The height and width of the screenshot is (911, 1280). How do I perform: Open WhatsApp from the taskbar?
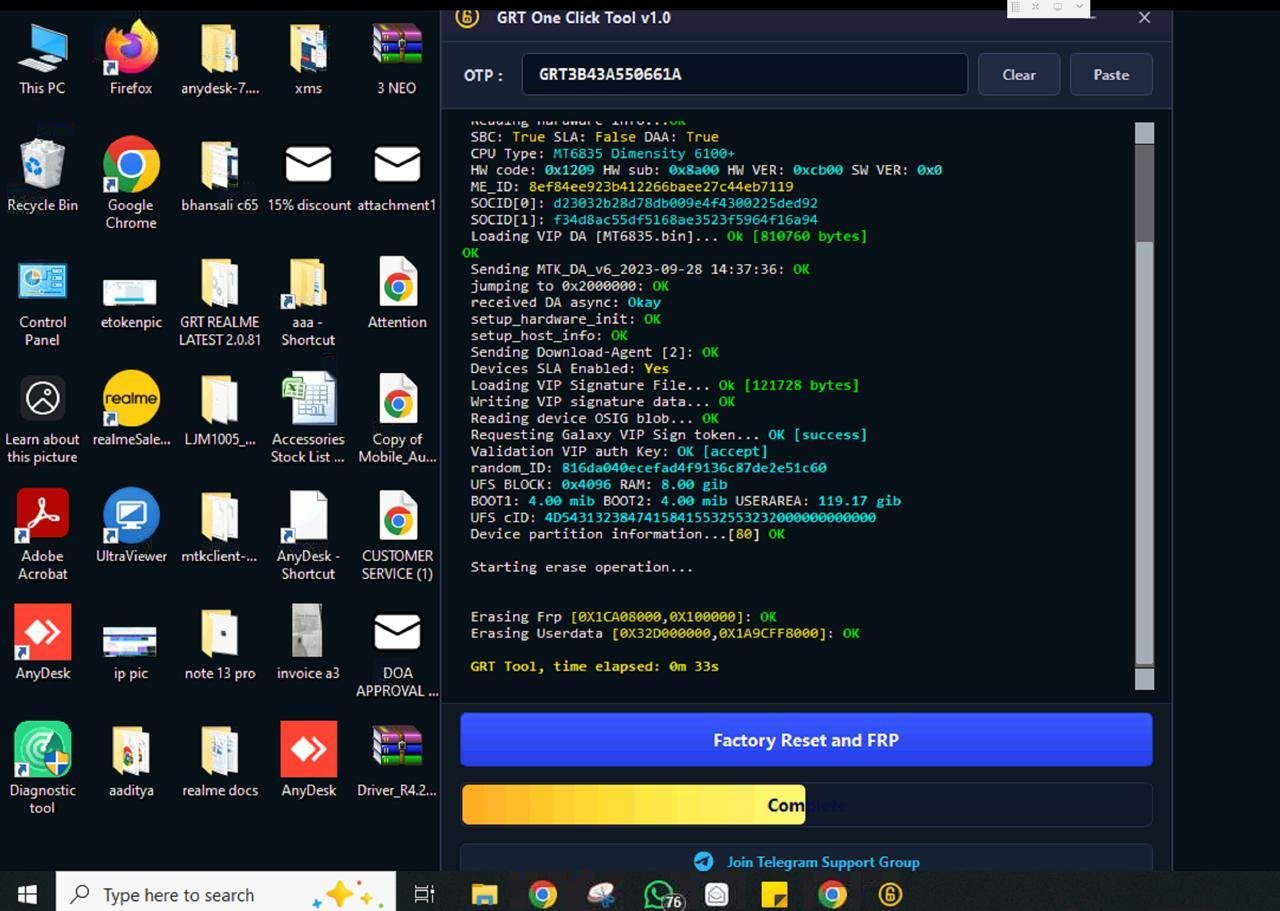659,894
